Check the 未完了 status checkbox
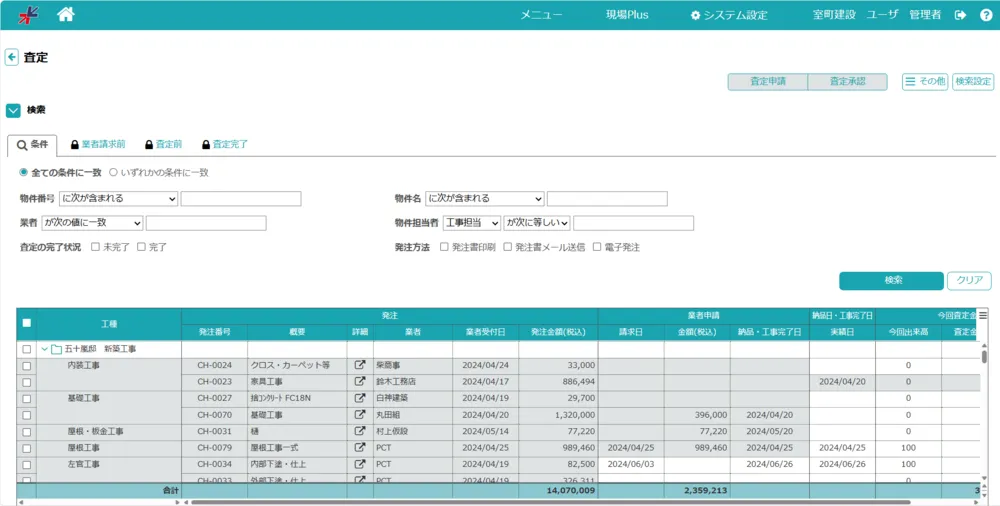The height and width of the screenshot is (506, 1000). 95,247
